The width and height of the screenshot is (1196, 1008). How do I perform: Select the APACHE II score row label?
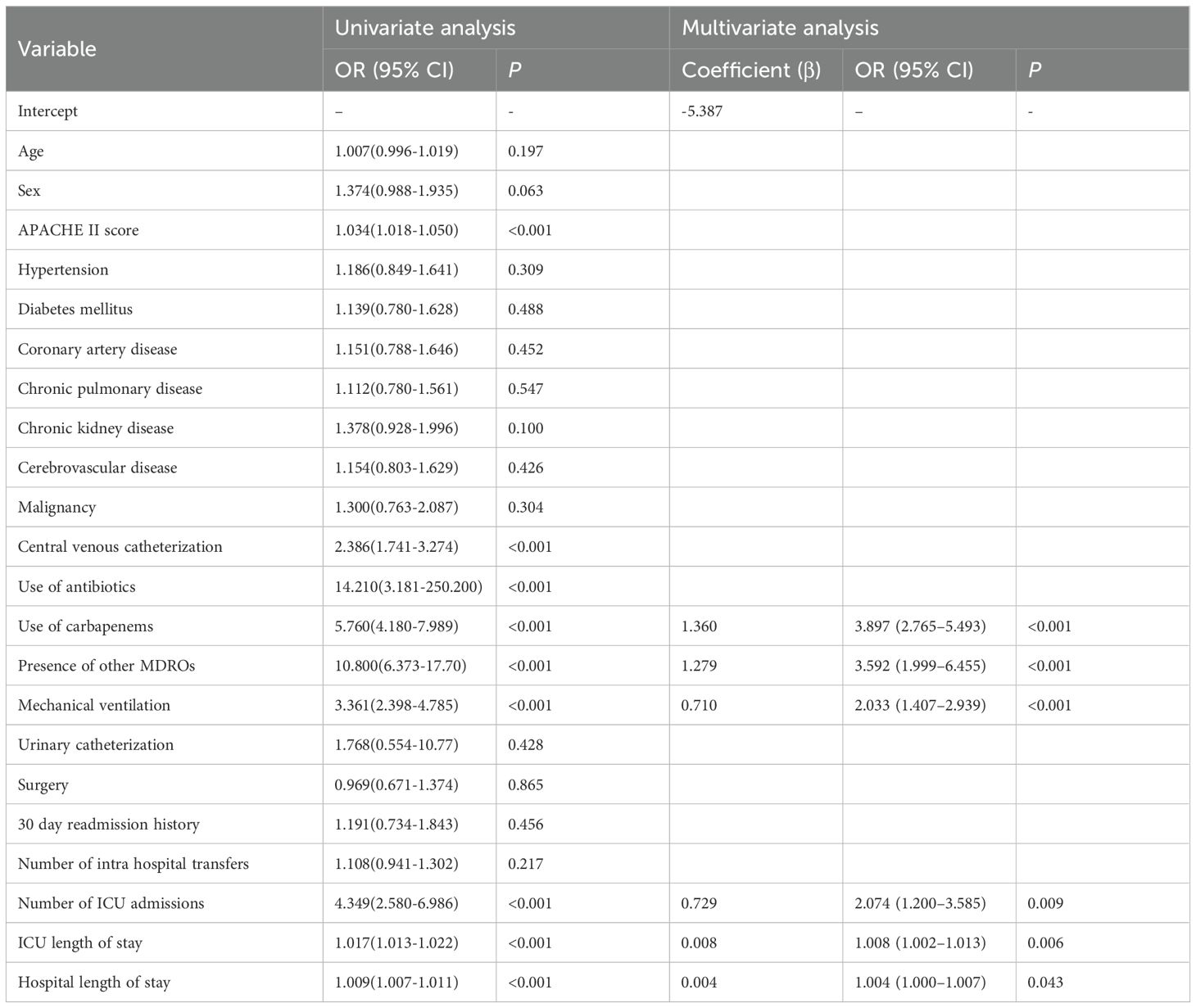pos(78,230)
